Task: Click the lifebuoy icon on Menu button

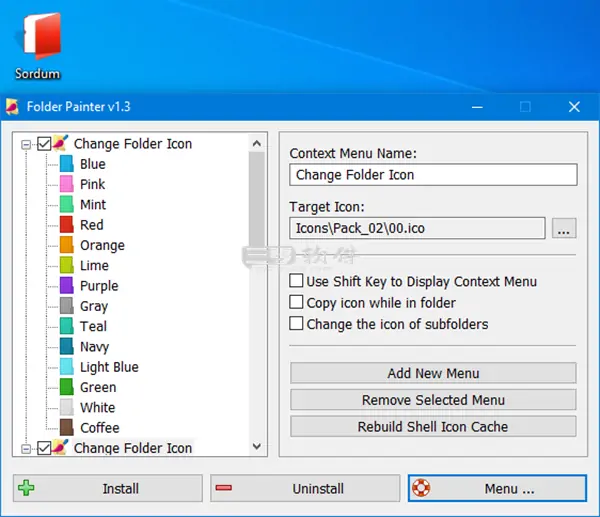Action: point(421,488)
